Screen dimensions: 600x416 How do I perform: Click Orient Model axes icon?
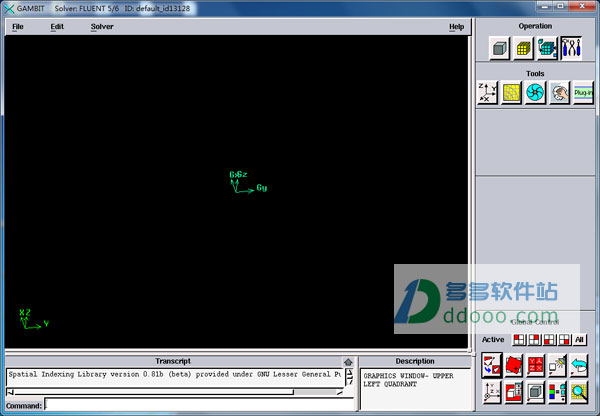tap(492, 392)
